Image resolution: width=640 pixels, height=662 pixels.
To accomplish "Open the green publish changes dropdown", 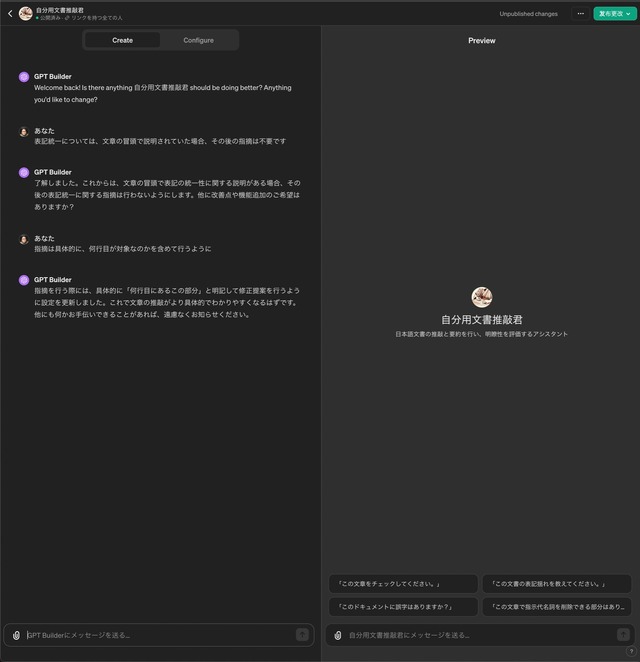I will 615,14.
